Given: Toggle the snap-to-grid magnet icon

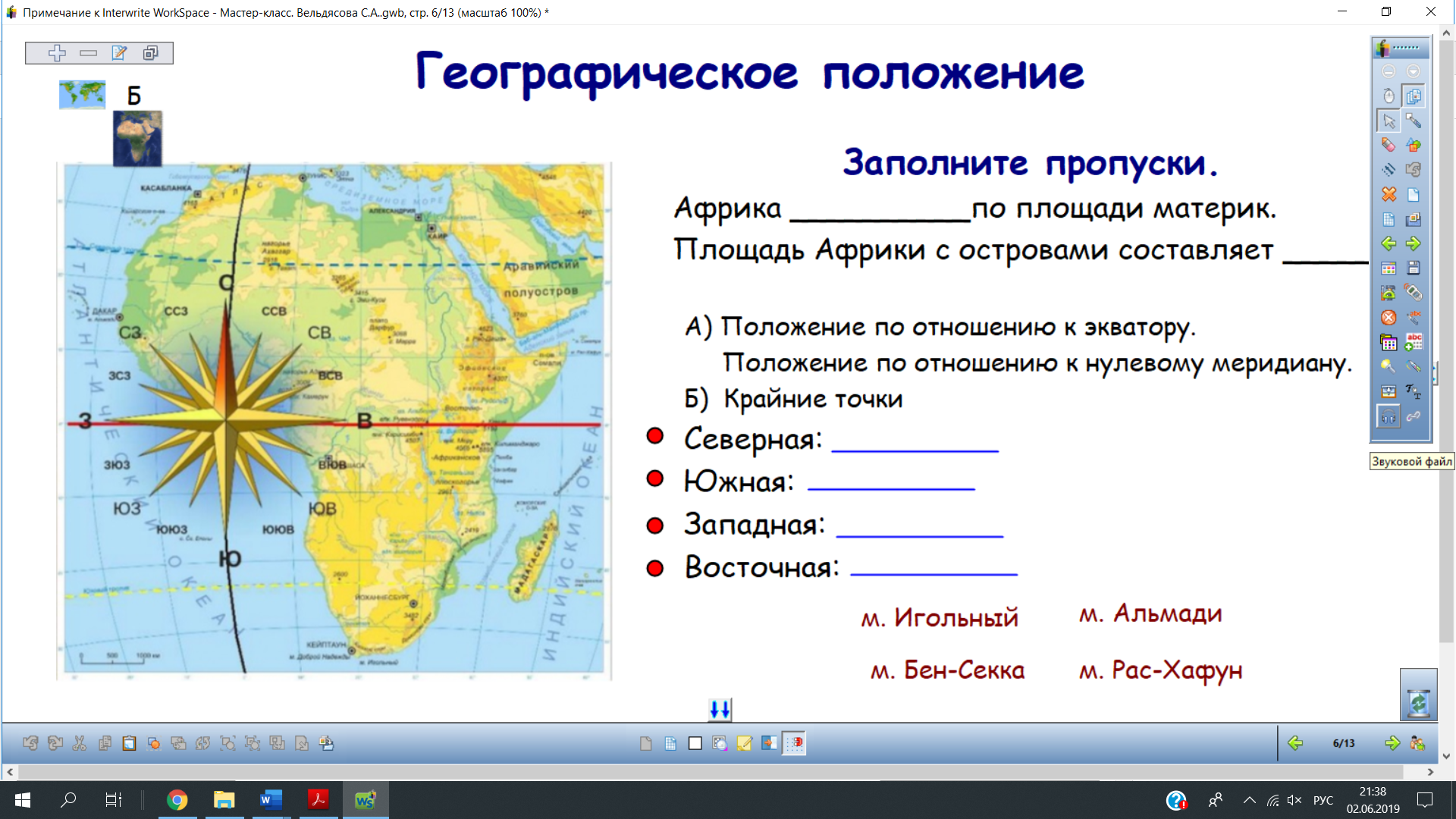Looking at the screenshot, I should click(794, 743).
